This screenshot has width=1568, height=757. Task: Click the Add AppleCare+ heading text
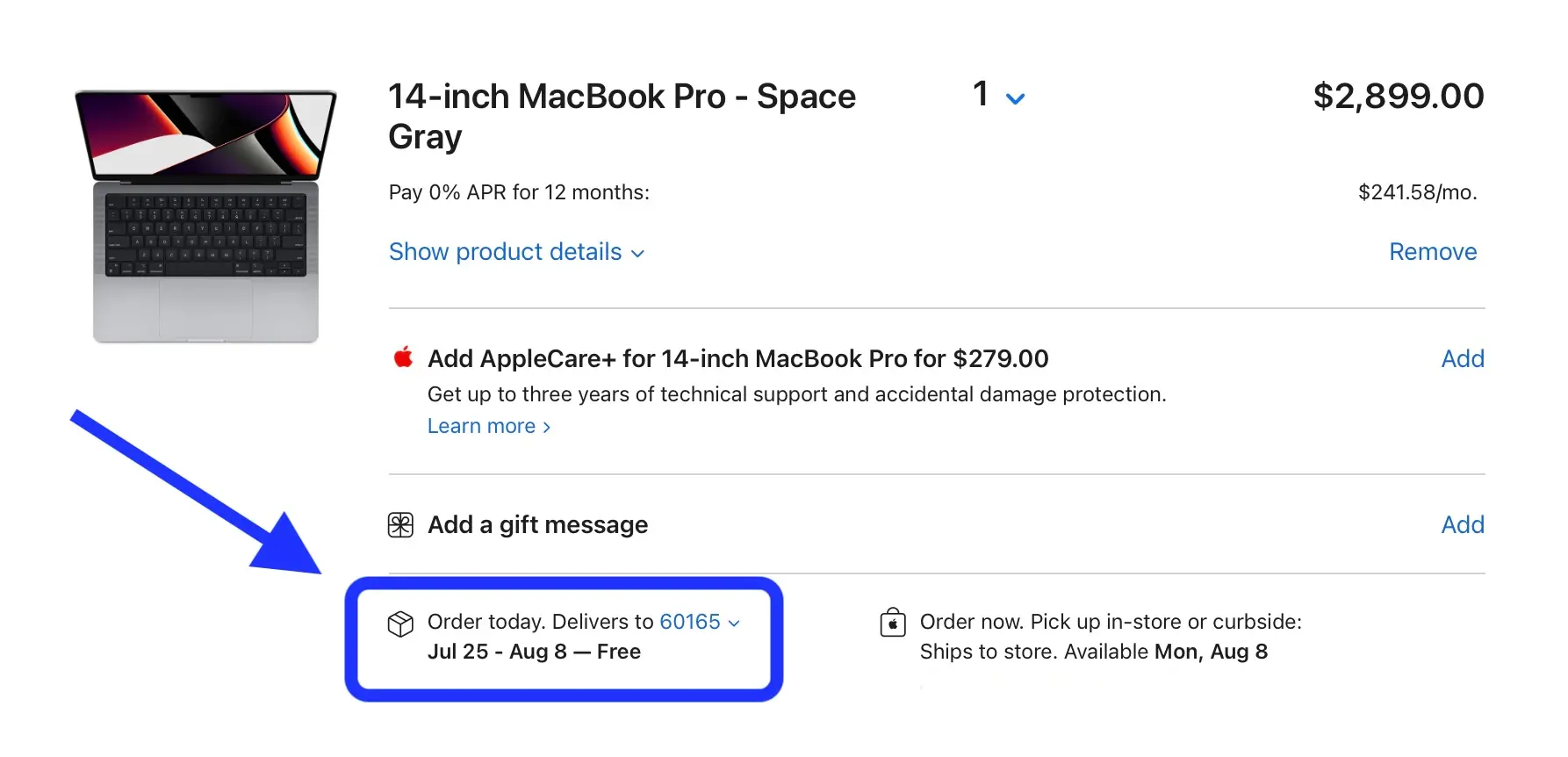(x=737, y=358)
